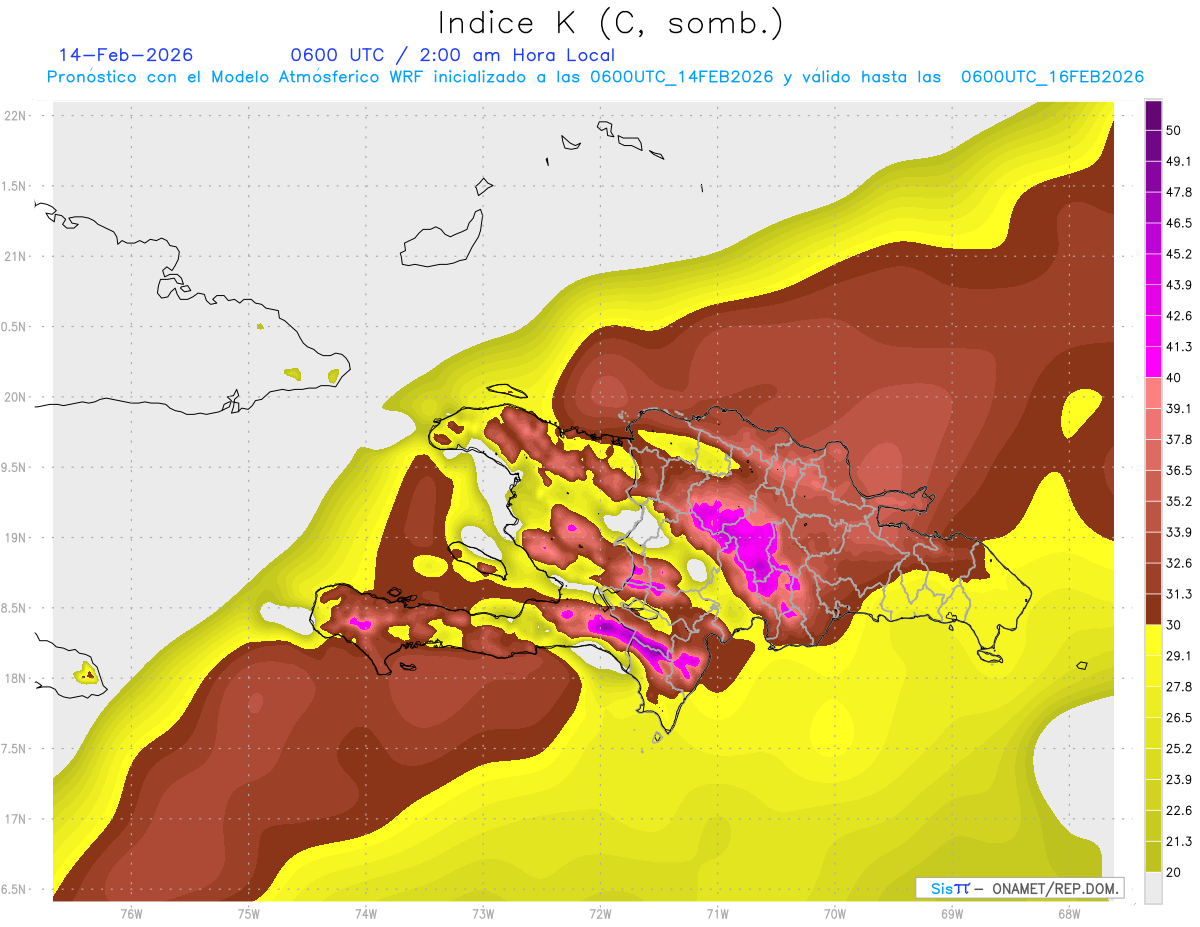Click the longitude label "75W"

pyautogui.click(x=249, y=914)
